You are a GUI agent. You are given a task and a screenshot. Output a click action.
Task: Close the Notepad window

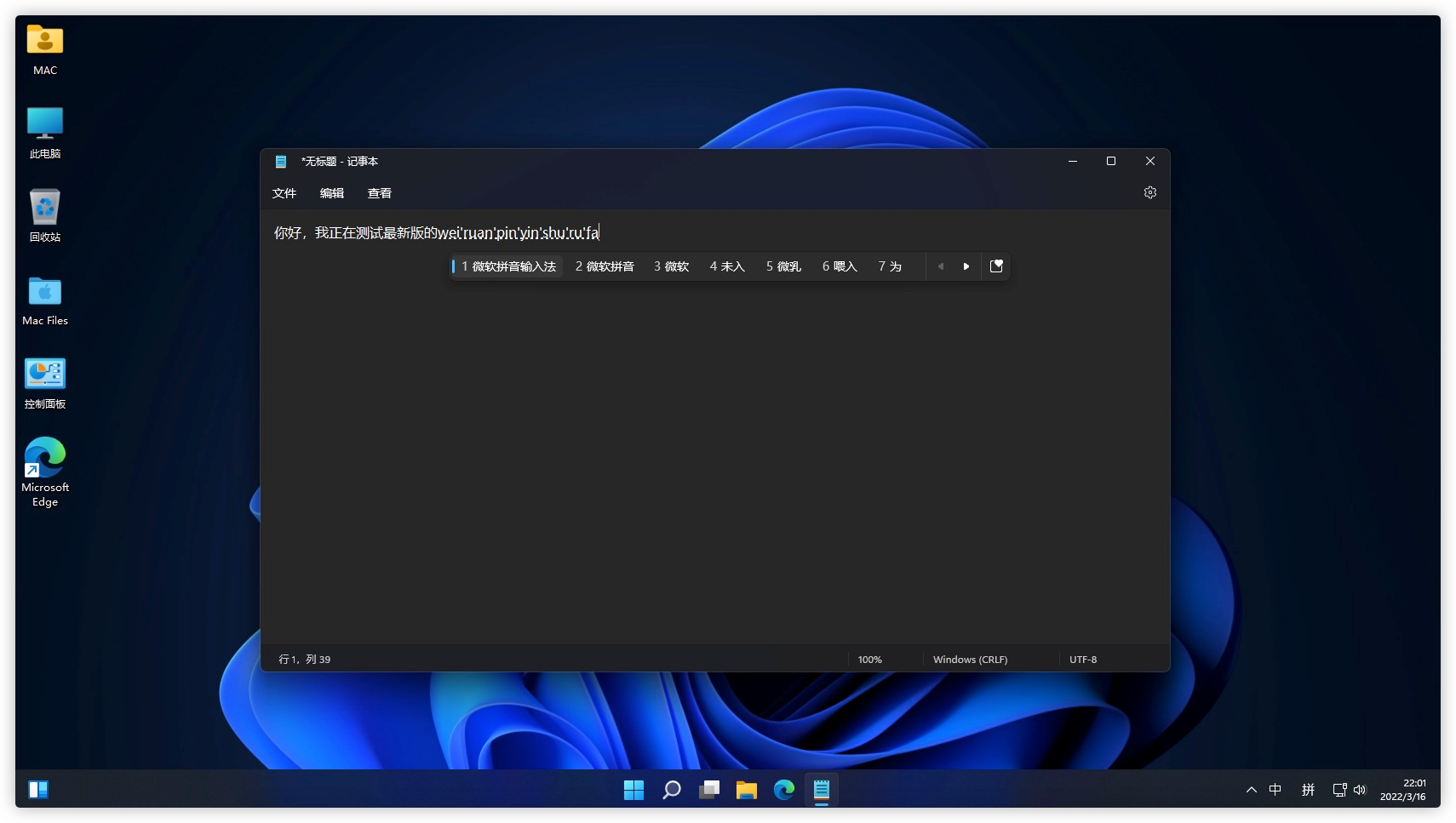1150,161
